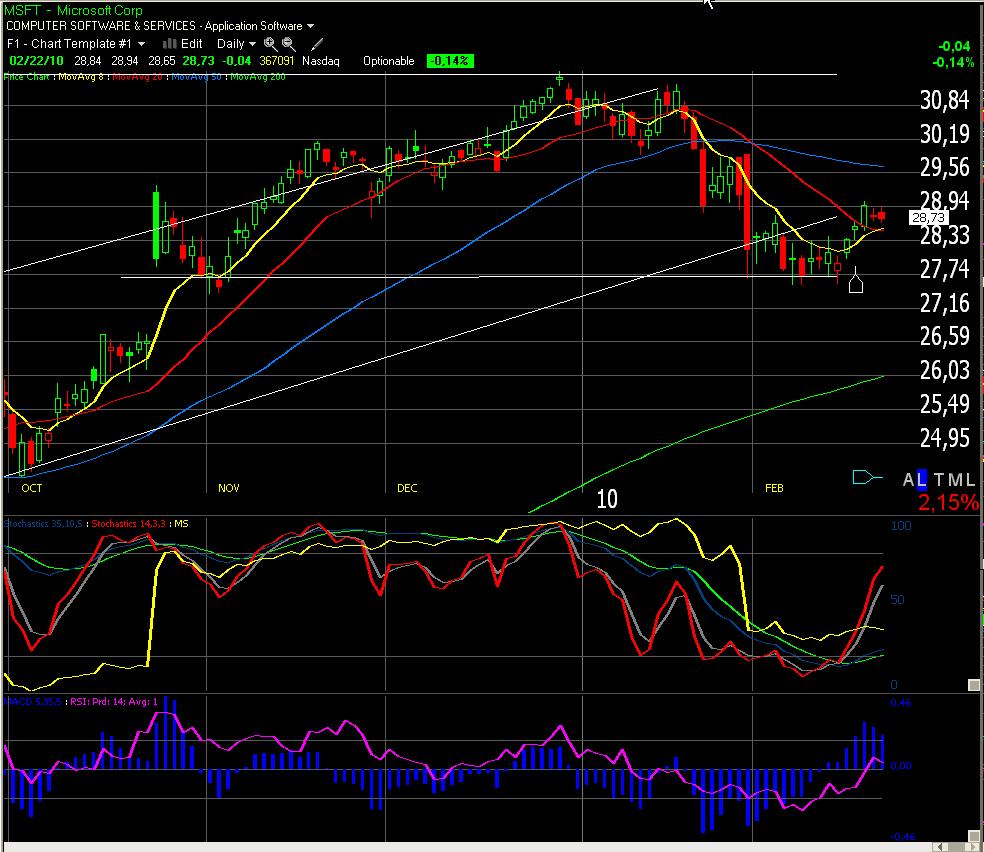Click the 27,16 price axis label
984x852 pixels.
944,303
